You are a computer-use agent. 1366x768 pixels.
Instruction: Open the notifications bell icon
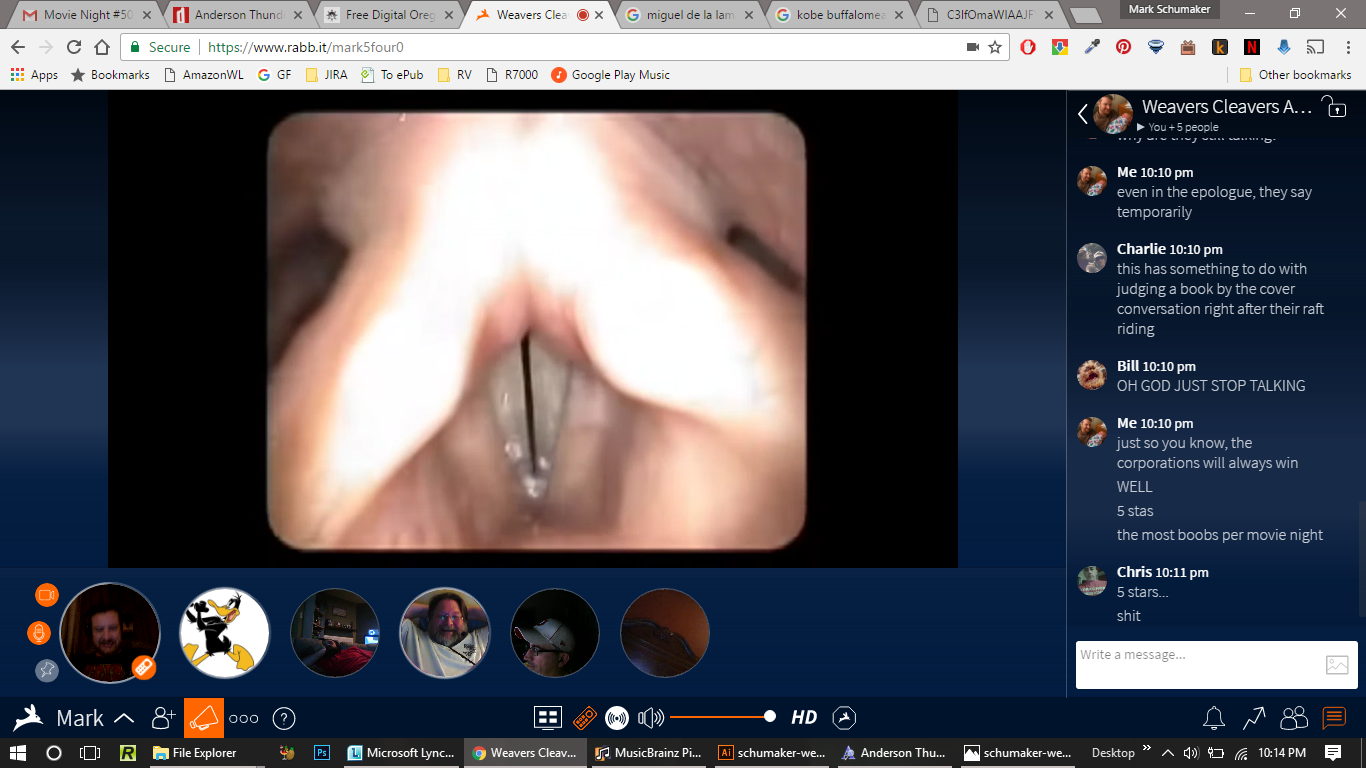tap(1214, 717)
